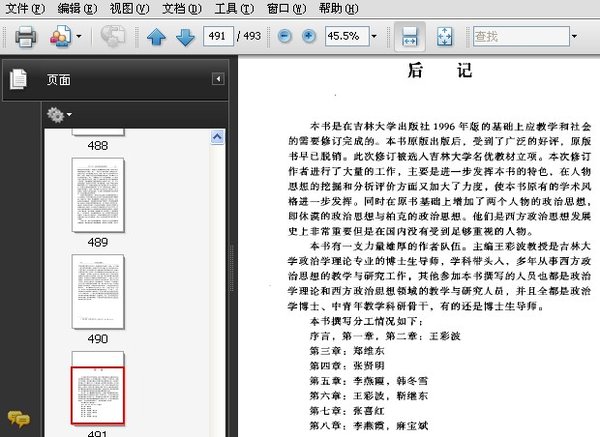Click the Pages panel icon
Image resolution: width=600 pixels, height=437 pixels.
18,79
